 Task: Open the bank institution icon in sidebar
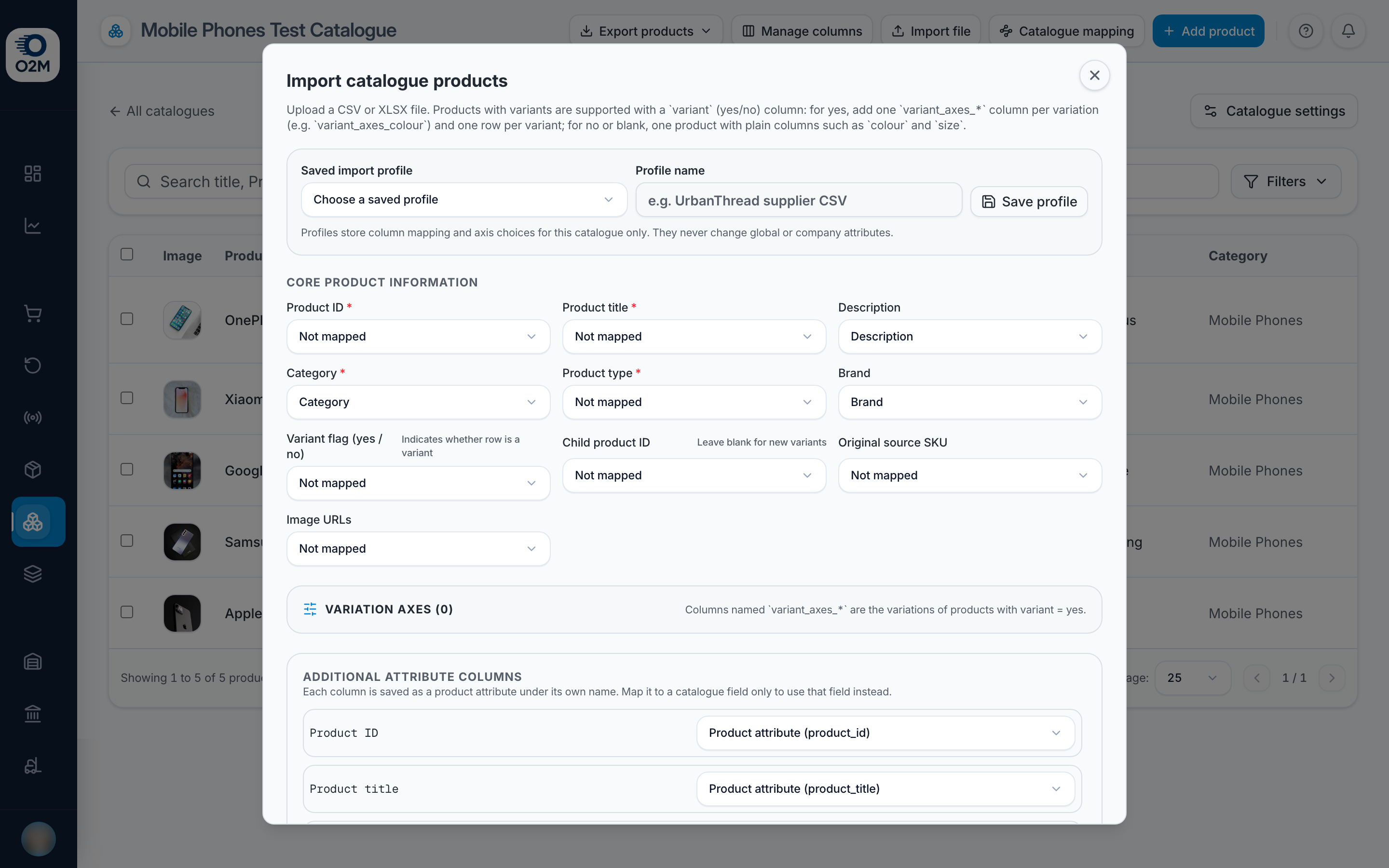[x=33, y=714]
